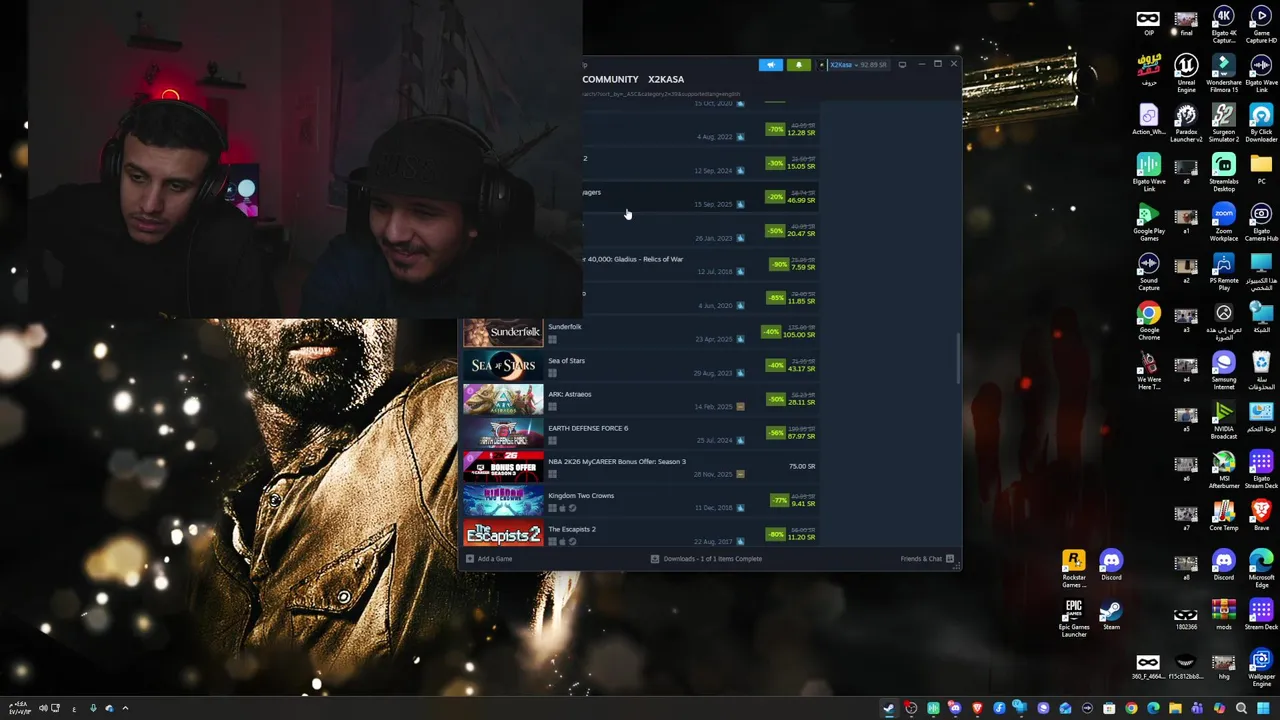
Task: Open the PC folder on desktop
Action: pos(1261,168)
